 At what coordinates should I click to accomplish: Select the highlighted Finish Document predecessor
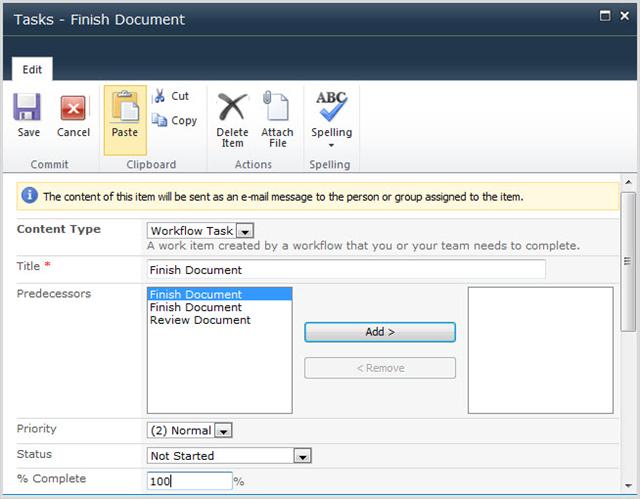[x=220, y=294]
